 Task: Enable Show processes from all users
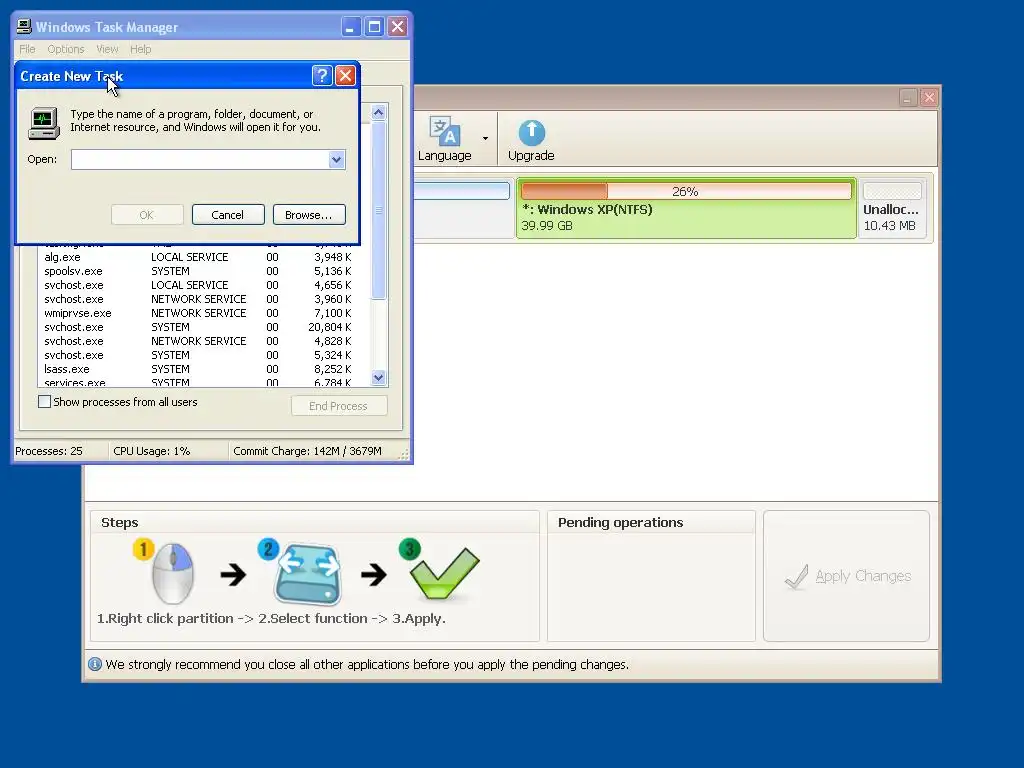point(44,402)
